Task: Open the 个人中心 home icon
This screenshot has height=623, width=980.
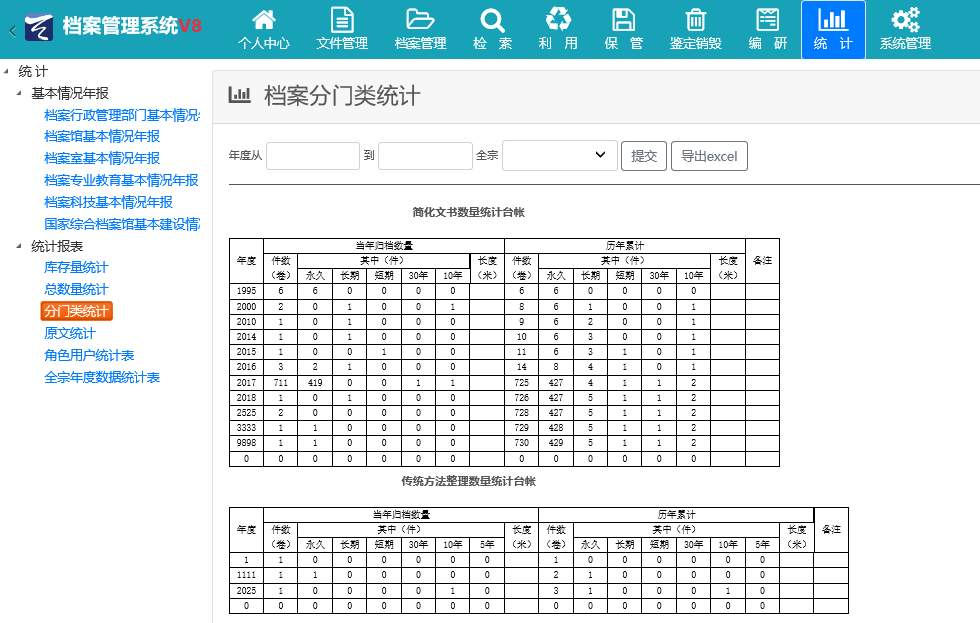Action: (264, 21)
